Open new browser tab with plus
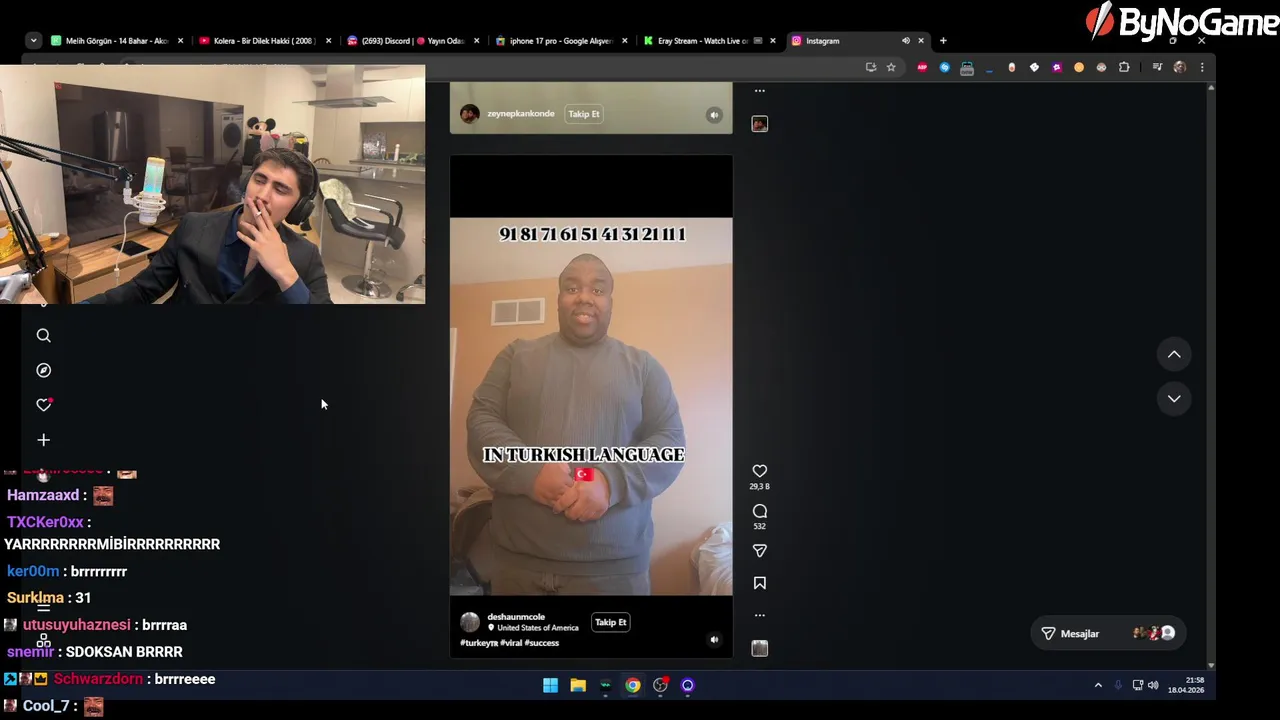The height and width of the screenshot is (720, 1280). click(943, 41)
